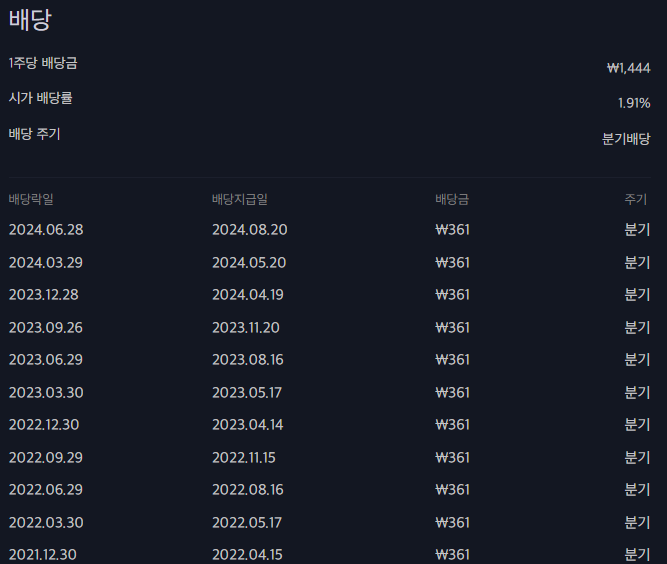Viewport: 667px width, 564px height.
Task: Click ₩361 in the 2021.12.30 row
Action: [453, 555]
